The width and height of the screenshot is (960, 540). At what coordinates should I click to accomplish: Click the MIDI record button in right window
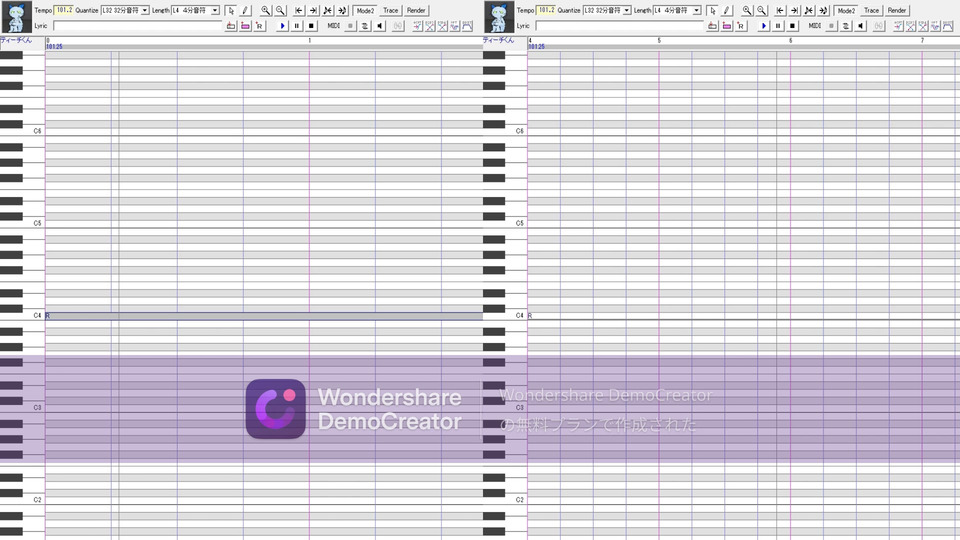point(831,26)
